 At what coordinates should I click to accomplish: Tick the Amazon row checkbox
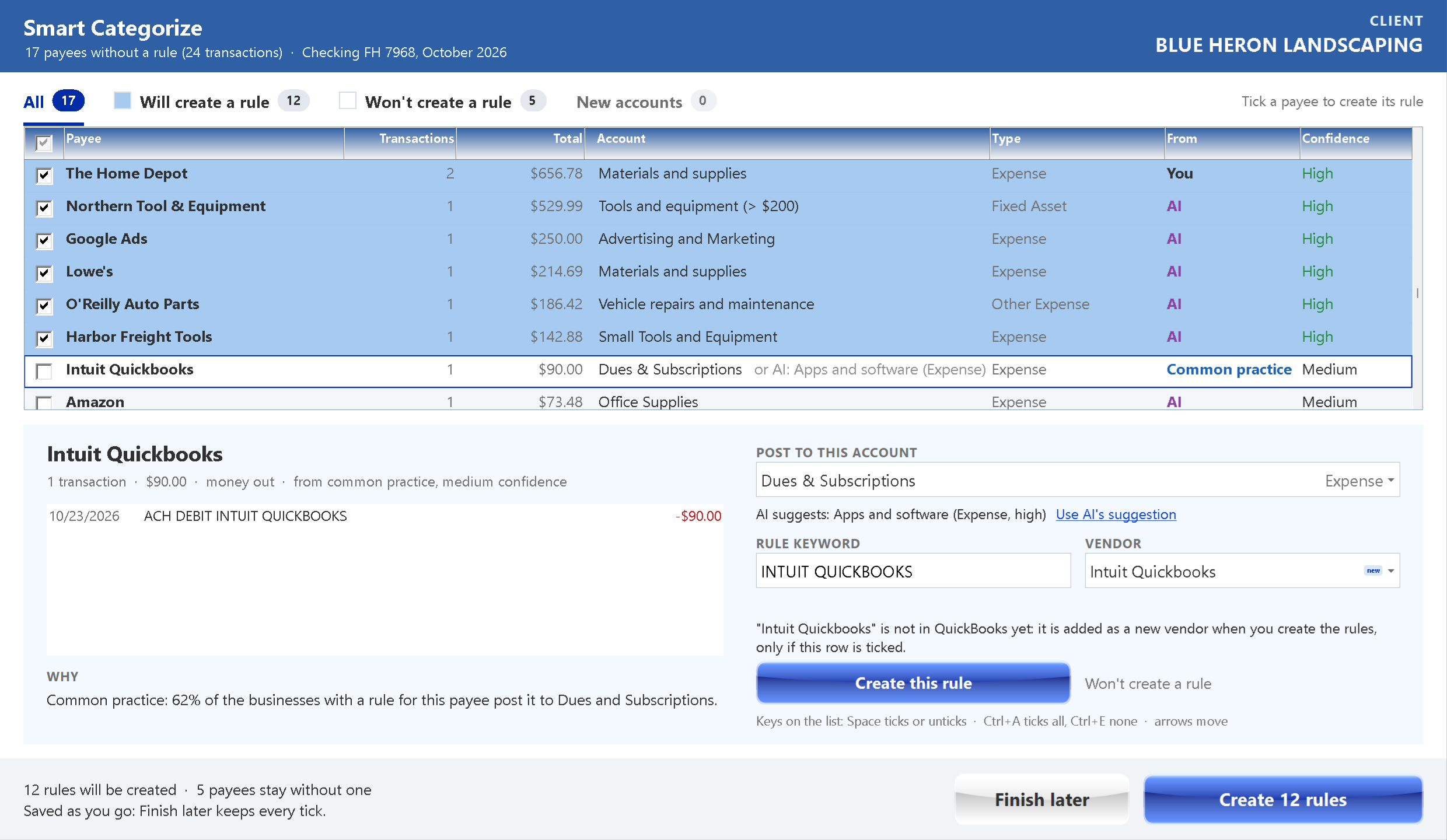44,402
